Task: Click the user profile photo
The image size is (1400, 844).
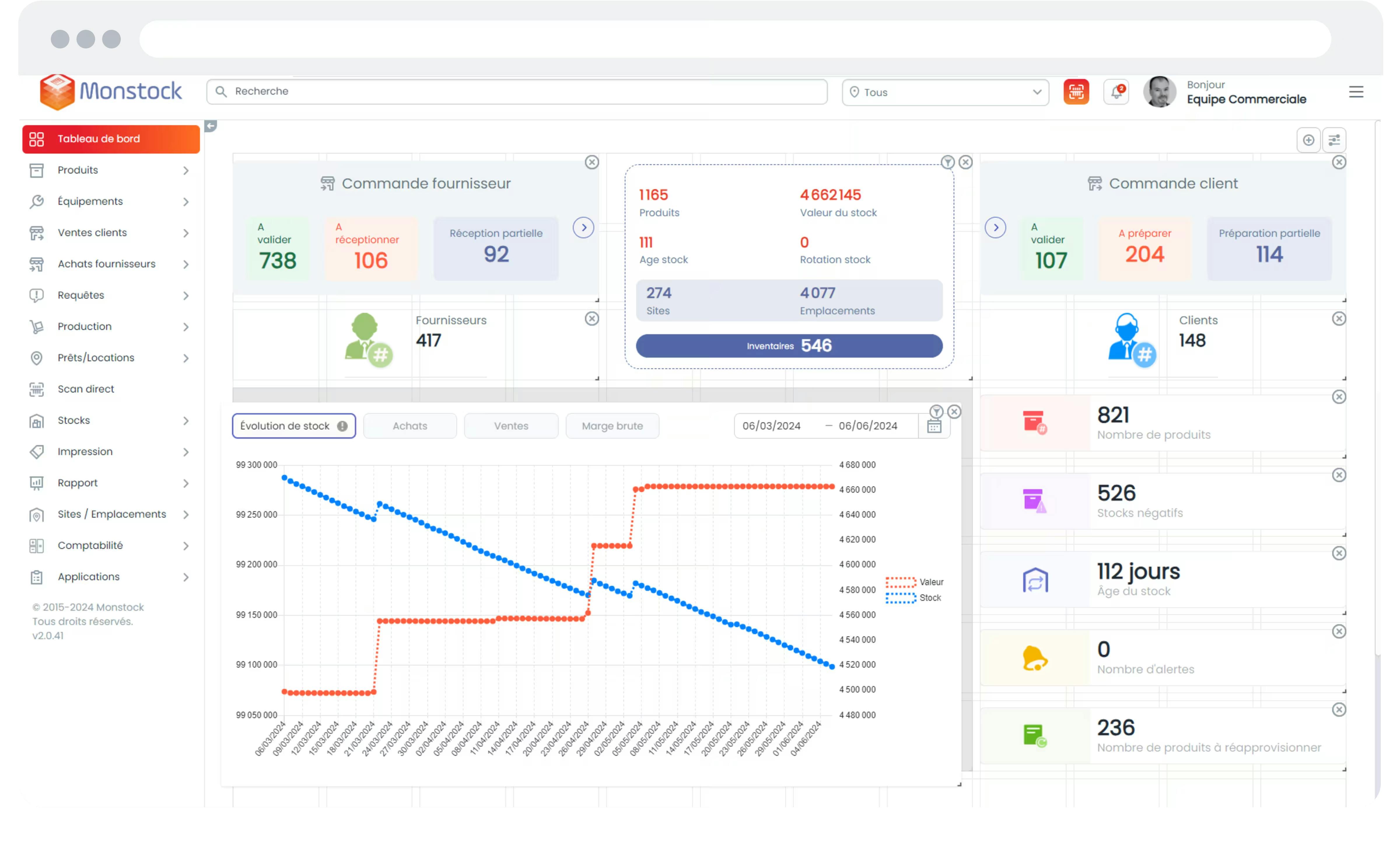Action: [x=1159, y=92]
